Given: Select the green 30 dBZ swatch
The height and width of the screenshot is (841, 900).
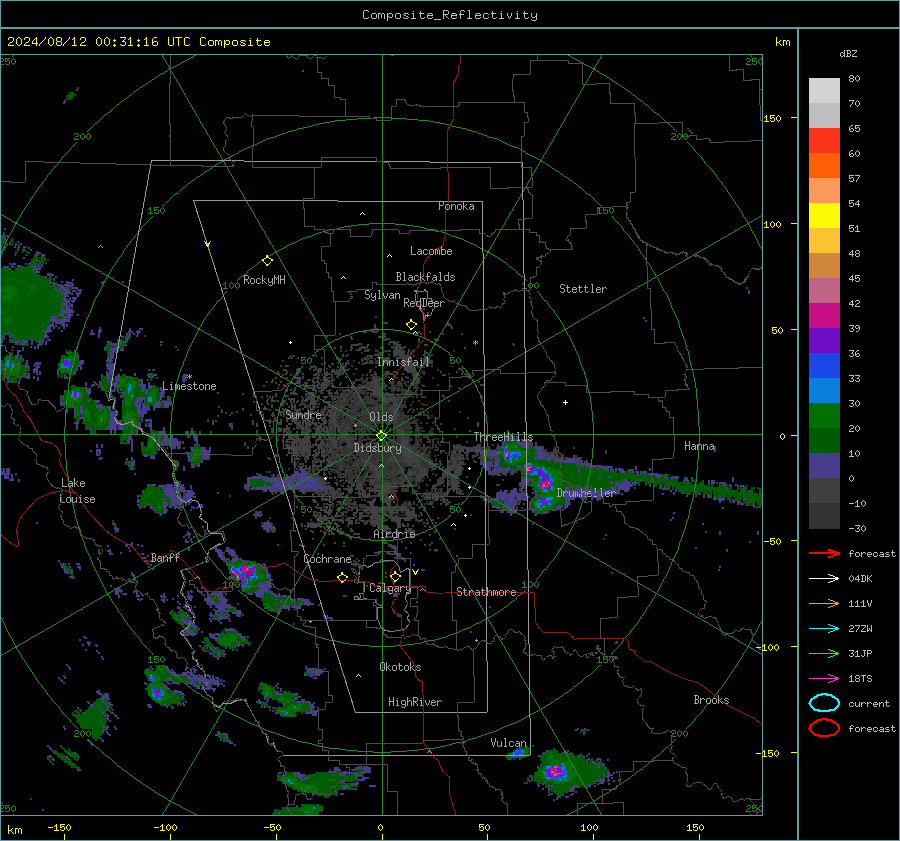Looking at the screenshot, I should tap(824, 416).
